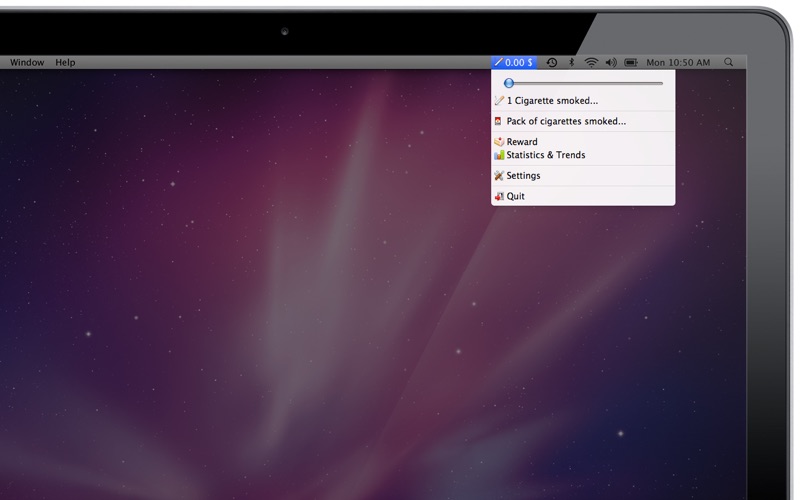The image size is (800, 500).
Task: Open the Window menu
Action: (x=27, y=62)
